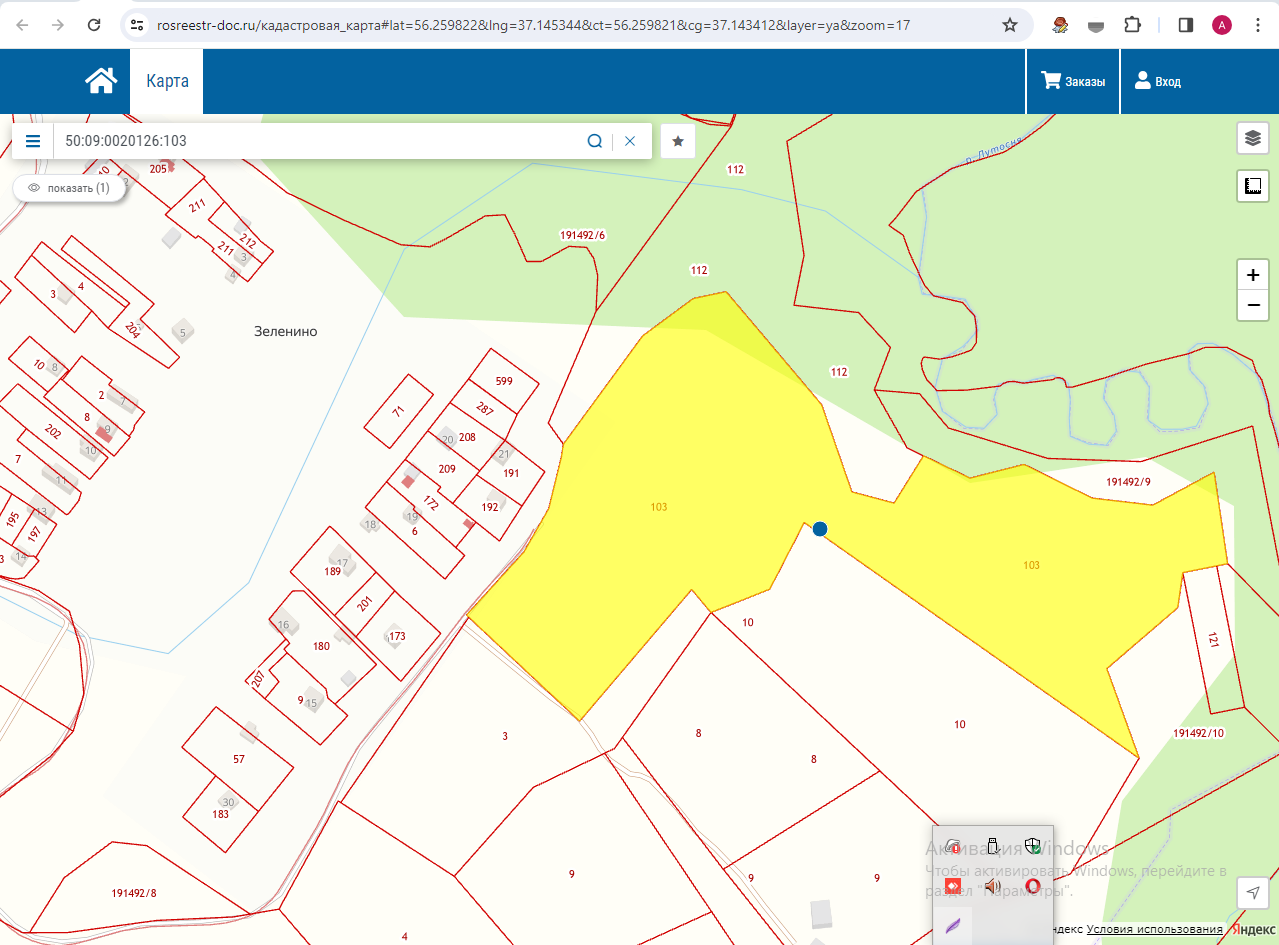This screenshot has height=945, width=1279.
Task: Clear the cadastral number search field
Action: click(x=630, y=141)
